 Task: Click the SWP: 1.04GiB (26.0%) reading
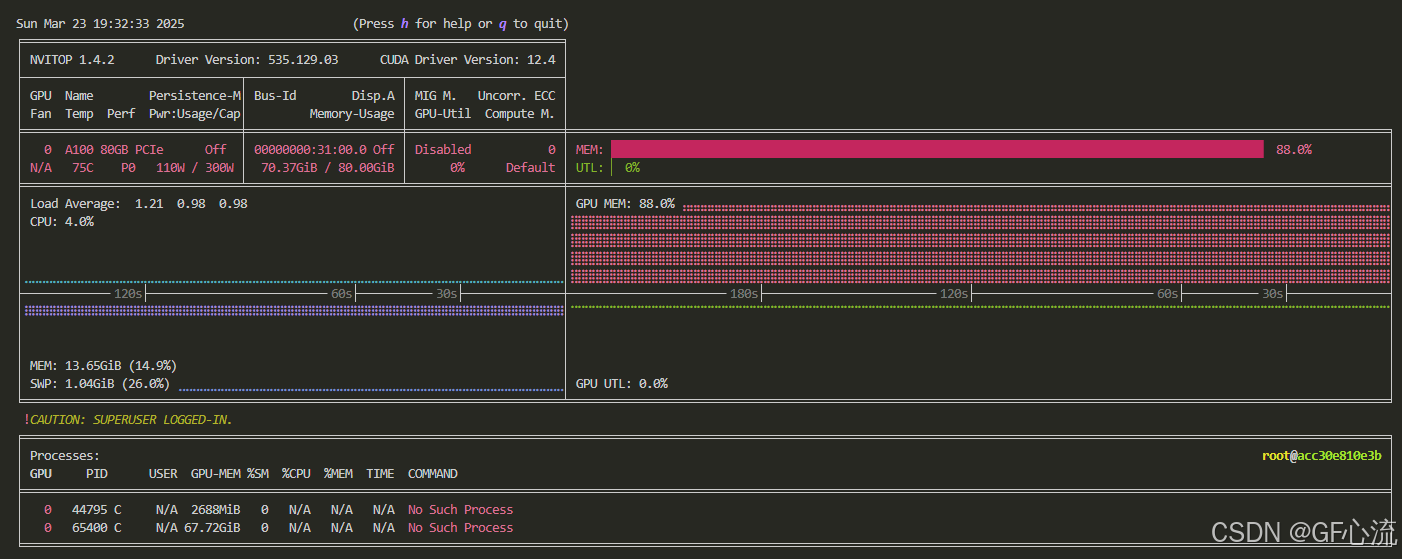point(100,384)
